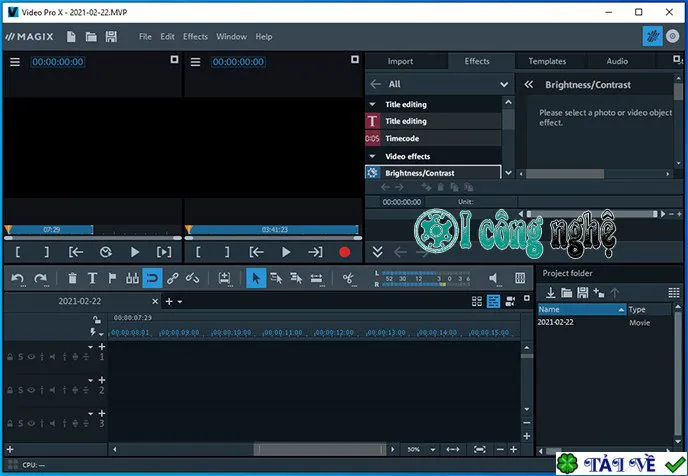The height and width of the screenshot is (476, 688).
Task: Open the All category dropdown in Effects
Action: pos(504,84)
